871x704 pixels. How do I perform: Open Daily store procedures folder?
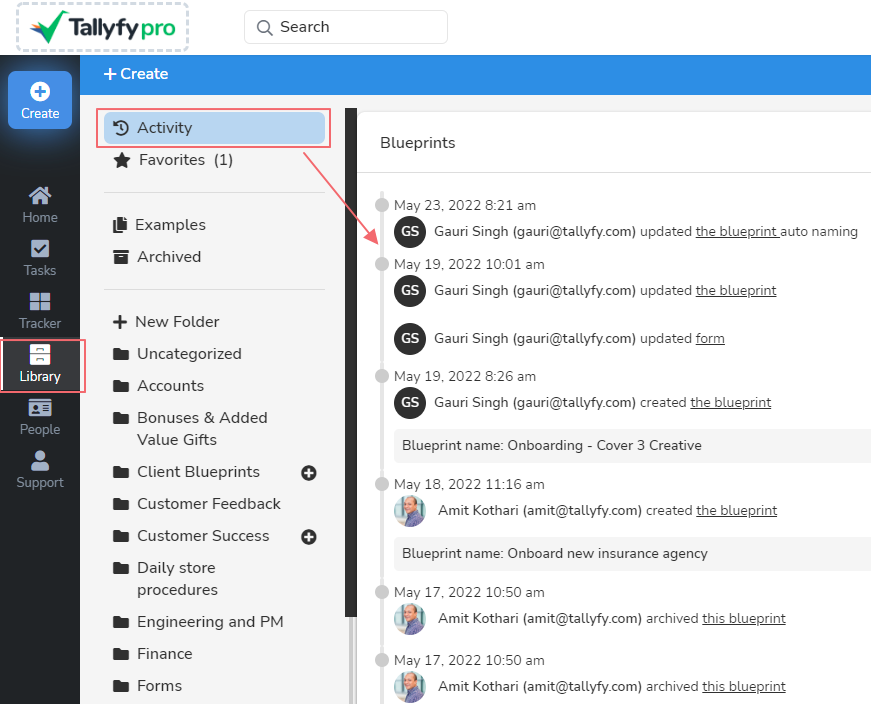pos(177,578)
